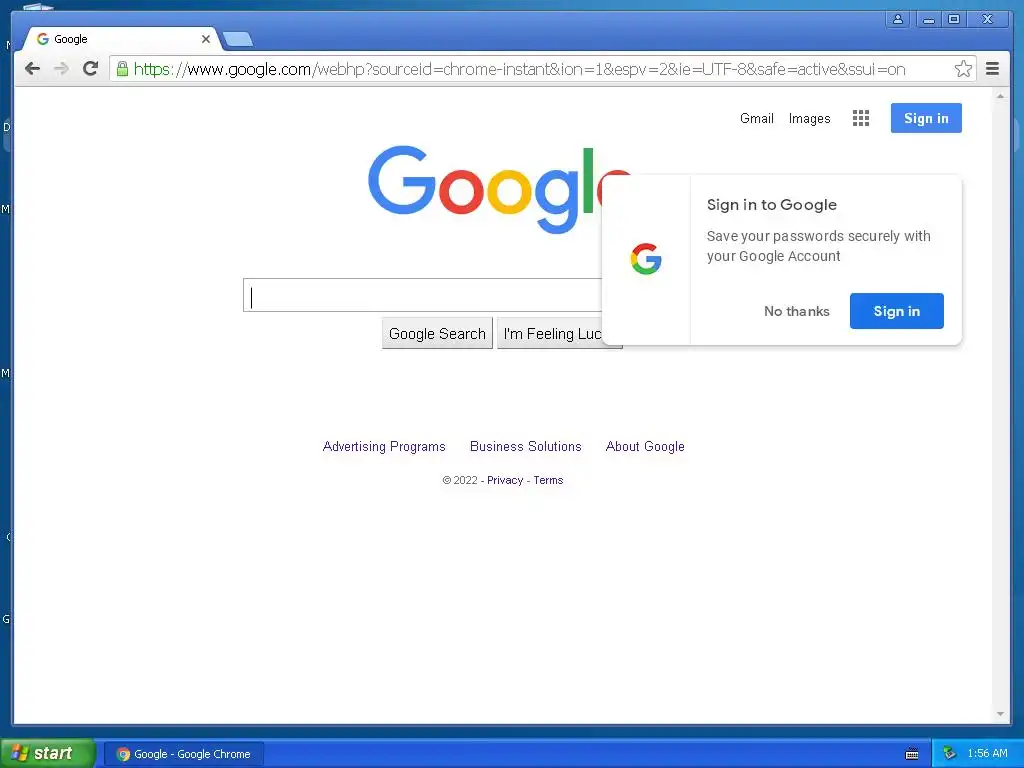The height and width of the screenshot is (768, 1024).
Task: Go back using the back arrow
Action: point(32,69)
